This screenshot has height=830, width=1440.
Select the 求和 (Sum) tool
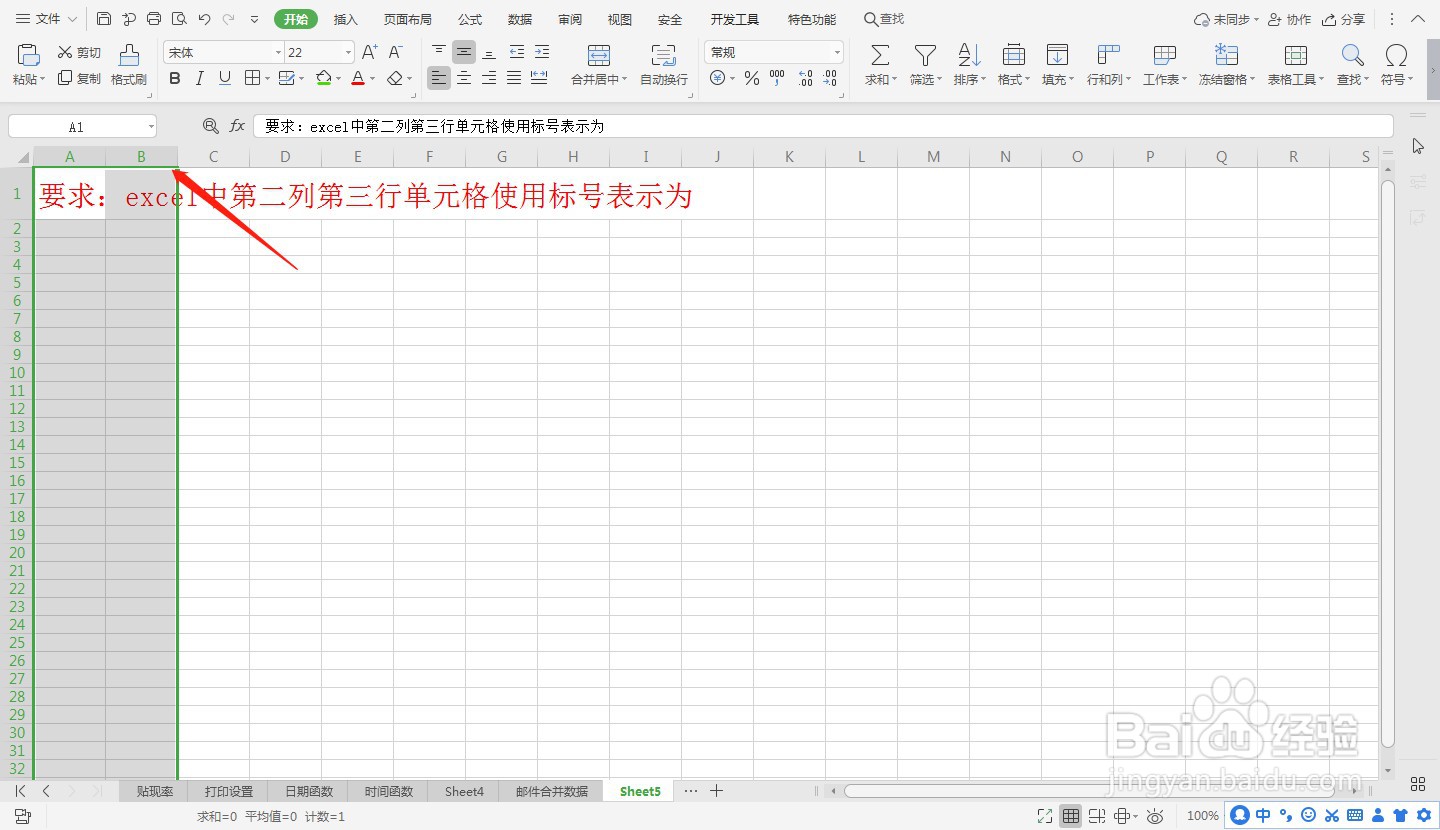[x=878, y=63]
